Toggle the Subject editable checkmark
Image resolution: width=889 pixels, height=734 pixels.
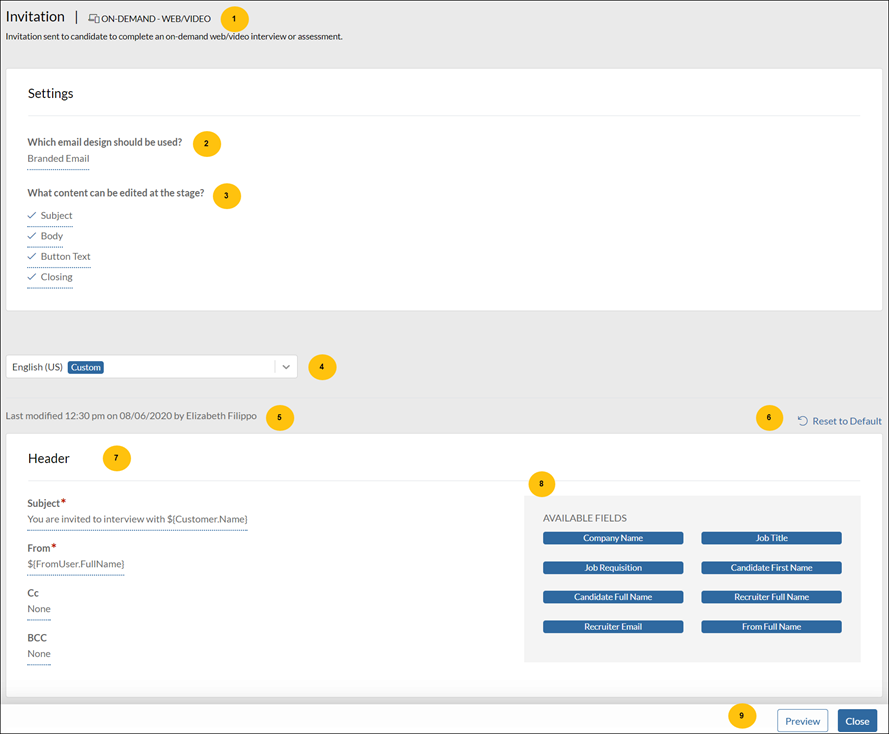(33, 216)
